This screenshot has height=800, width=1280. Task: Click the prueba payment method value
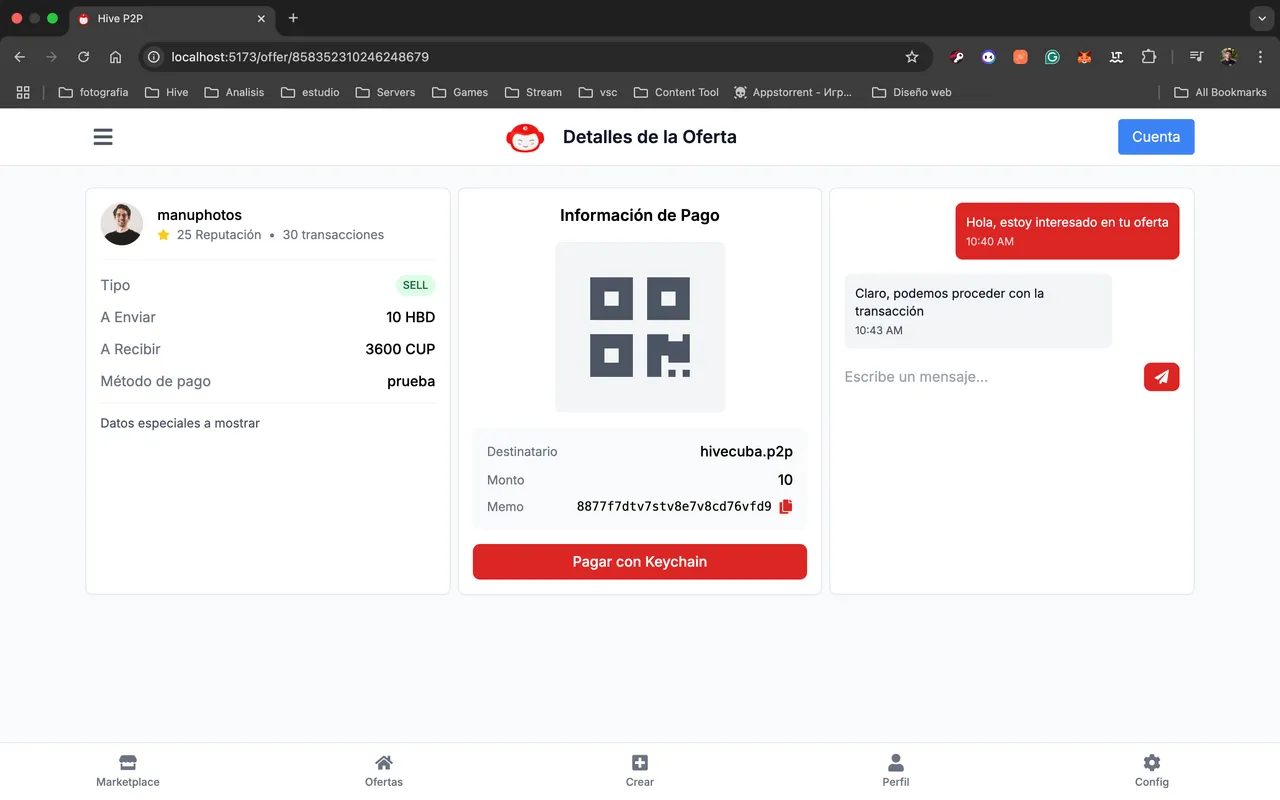coord(411,381)
